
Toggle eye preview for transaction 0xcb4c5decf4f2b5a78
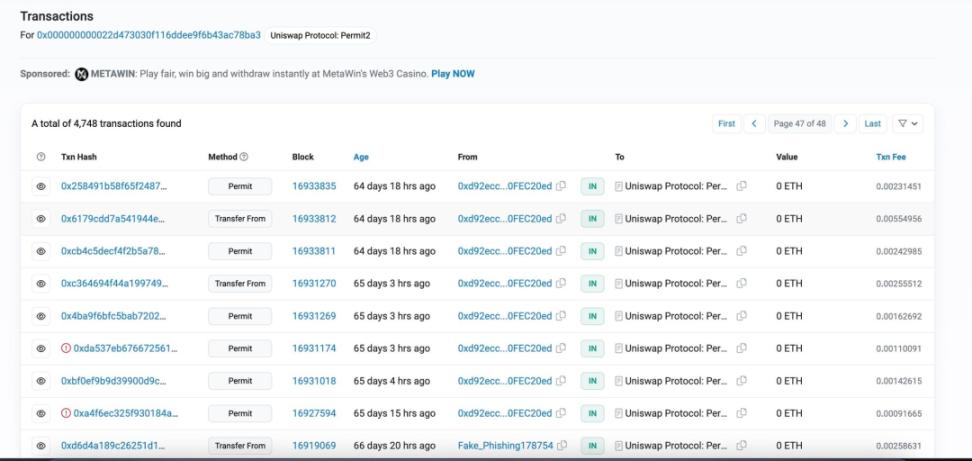[41, 251]
